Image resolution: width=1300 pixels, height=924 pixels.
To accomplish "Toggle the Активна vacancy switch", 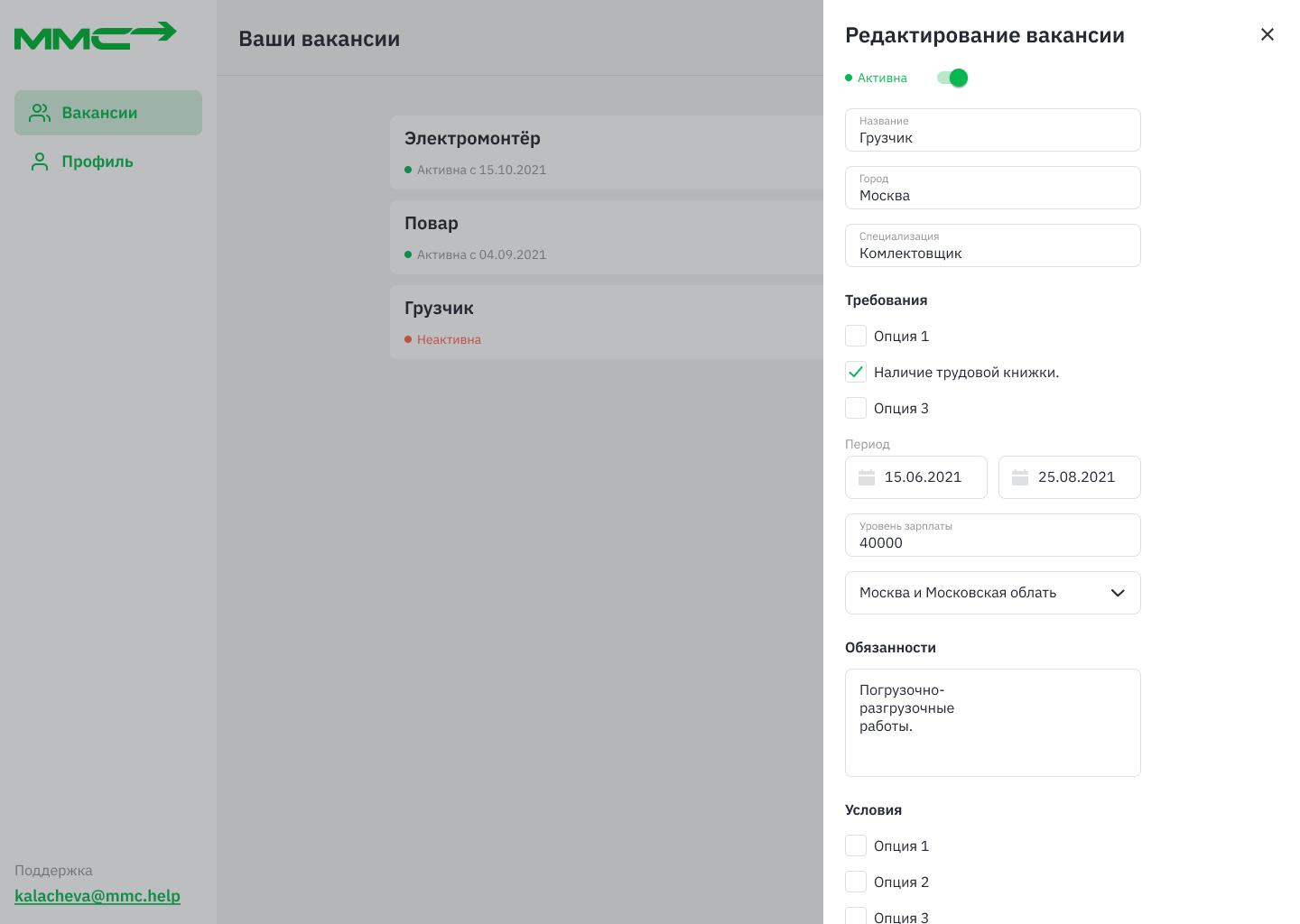I will click(x=952, y=78).
